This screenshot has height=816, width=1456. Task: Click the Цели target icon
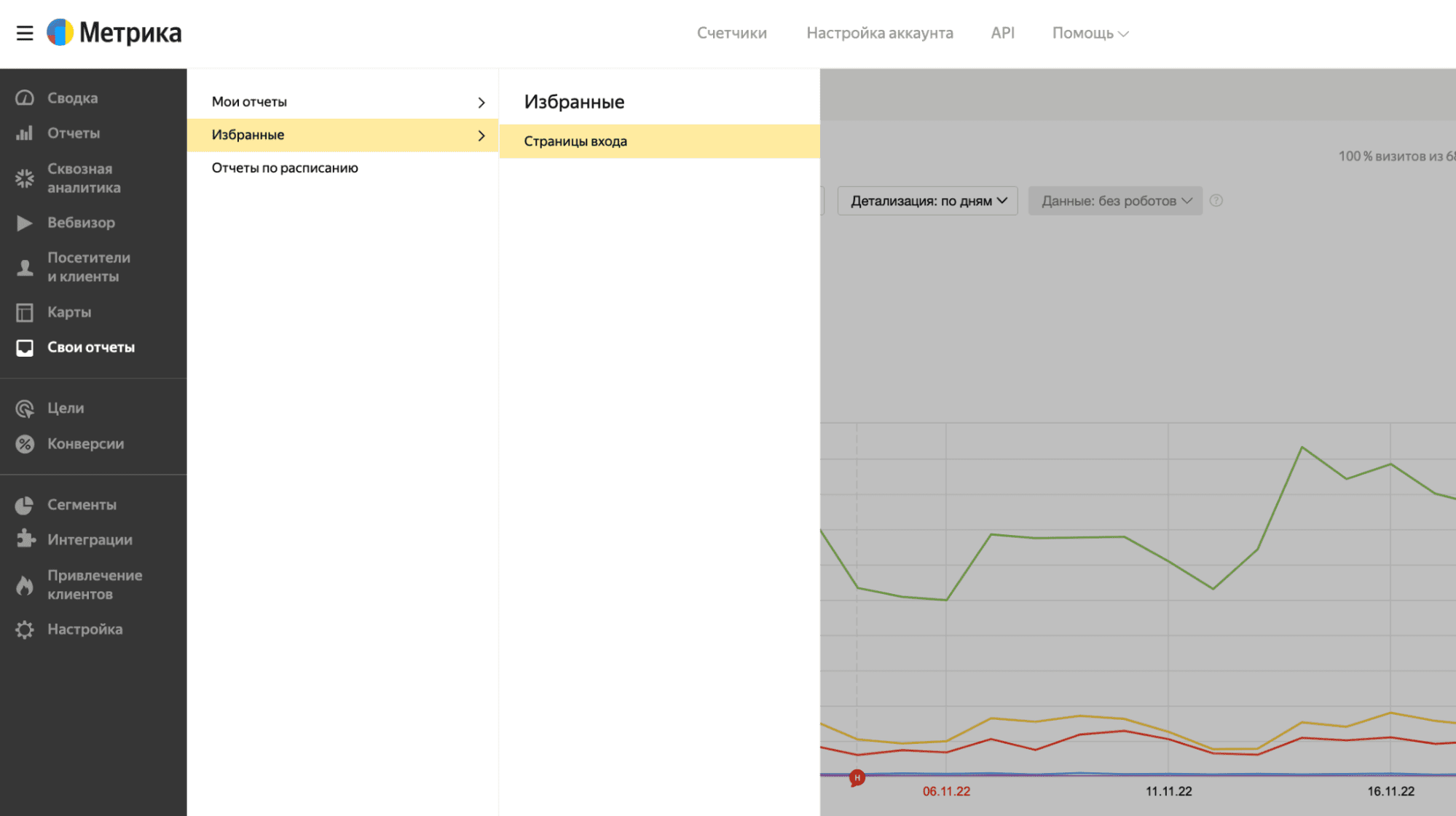[25, 408]
